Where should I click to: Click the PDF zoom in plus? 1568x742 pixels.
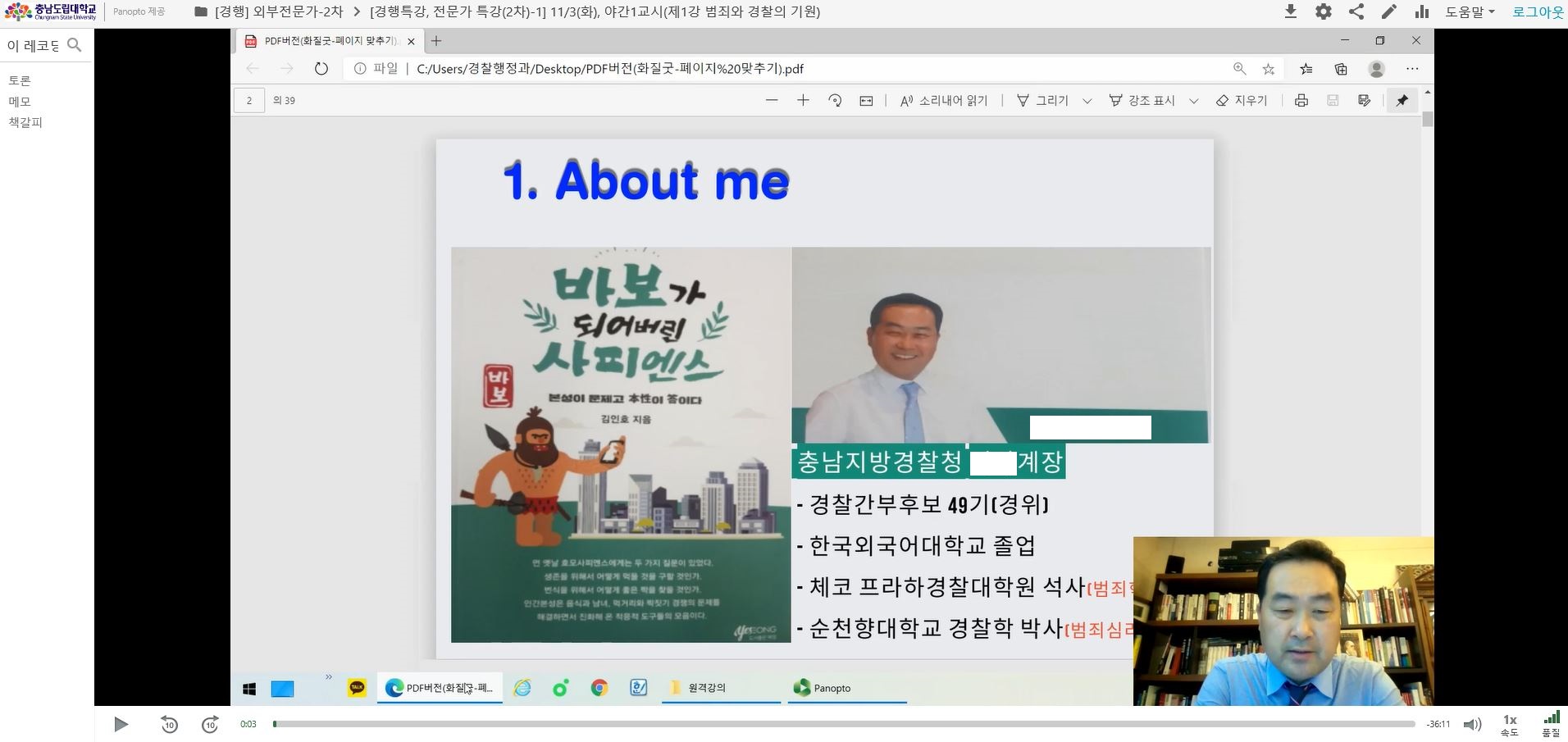point(803,100)
